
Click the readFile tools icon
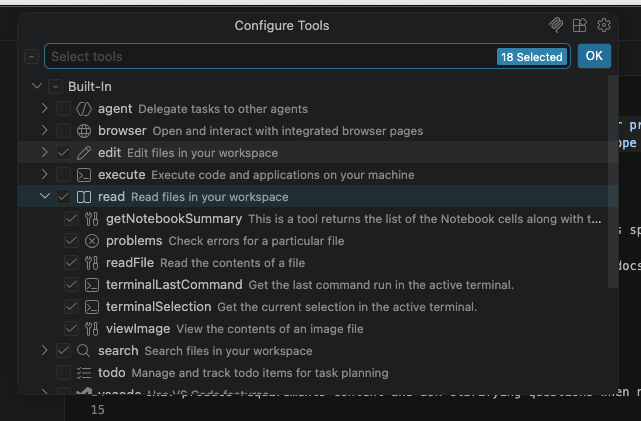pos(92,263)
